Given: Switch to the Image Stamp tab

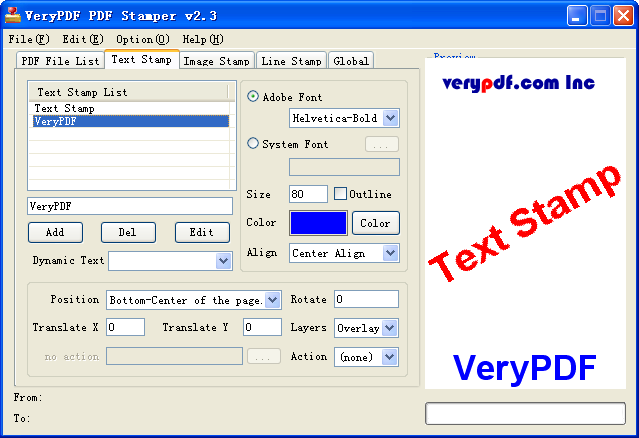Looking at the screenshot, I should coord(216,61).
